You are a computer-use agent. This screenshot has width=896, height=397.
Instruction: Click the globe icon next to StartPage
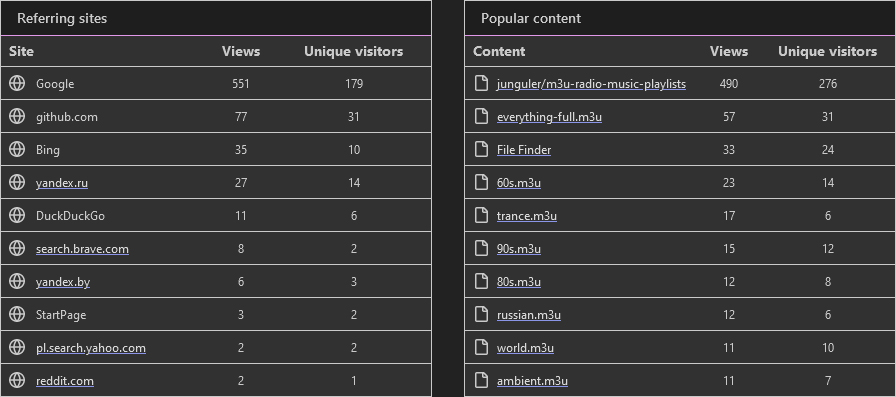(17, 314)
